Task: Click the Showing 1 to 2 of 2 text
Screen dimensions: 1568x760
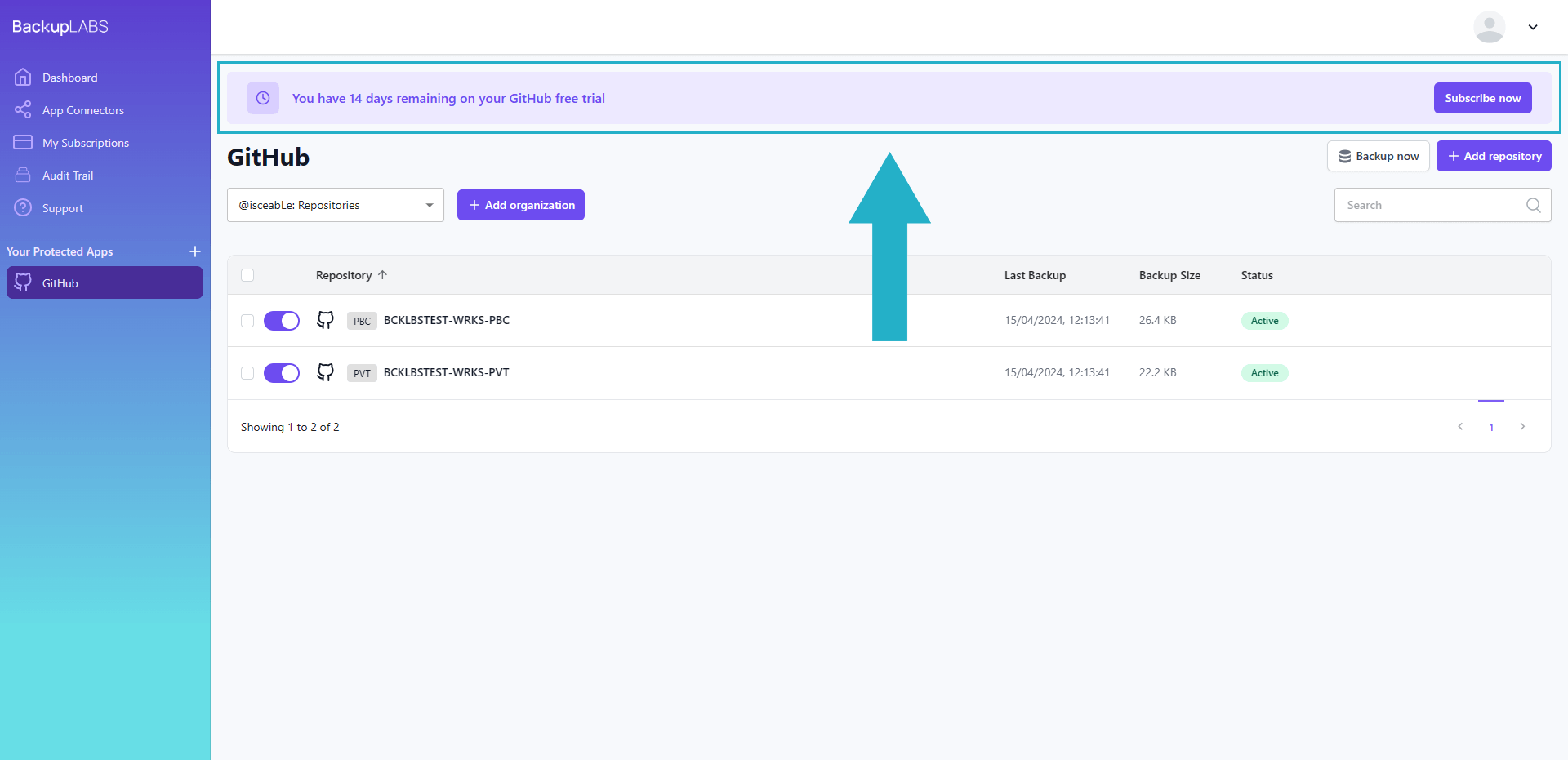Action: pos(290,427)
